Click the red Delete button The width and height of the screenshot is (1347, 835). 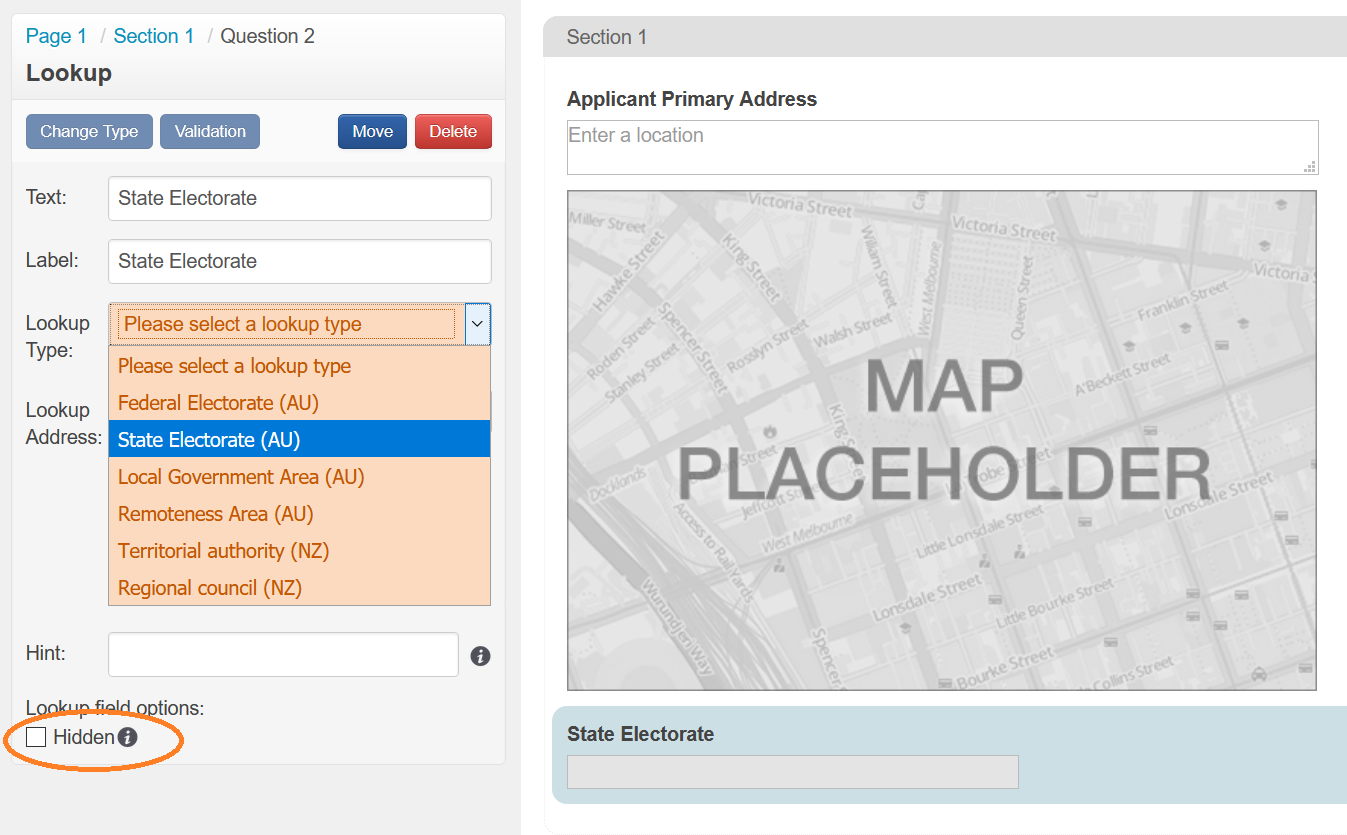click(x=453, y=132)
